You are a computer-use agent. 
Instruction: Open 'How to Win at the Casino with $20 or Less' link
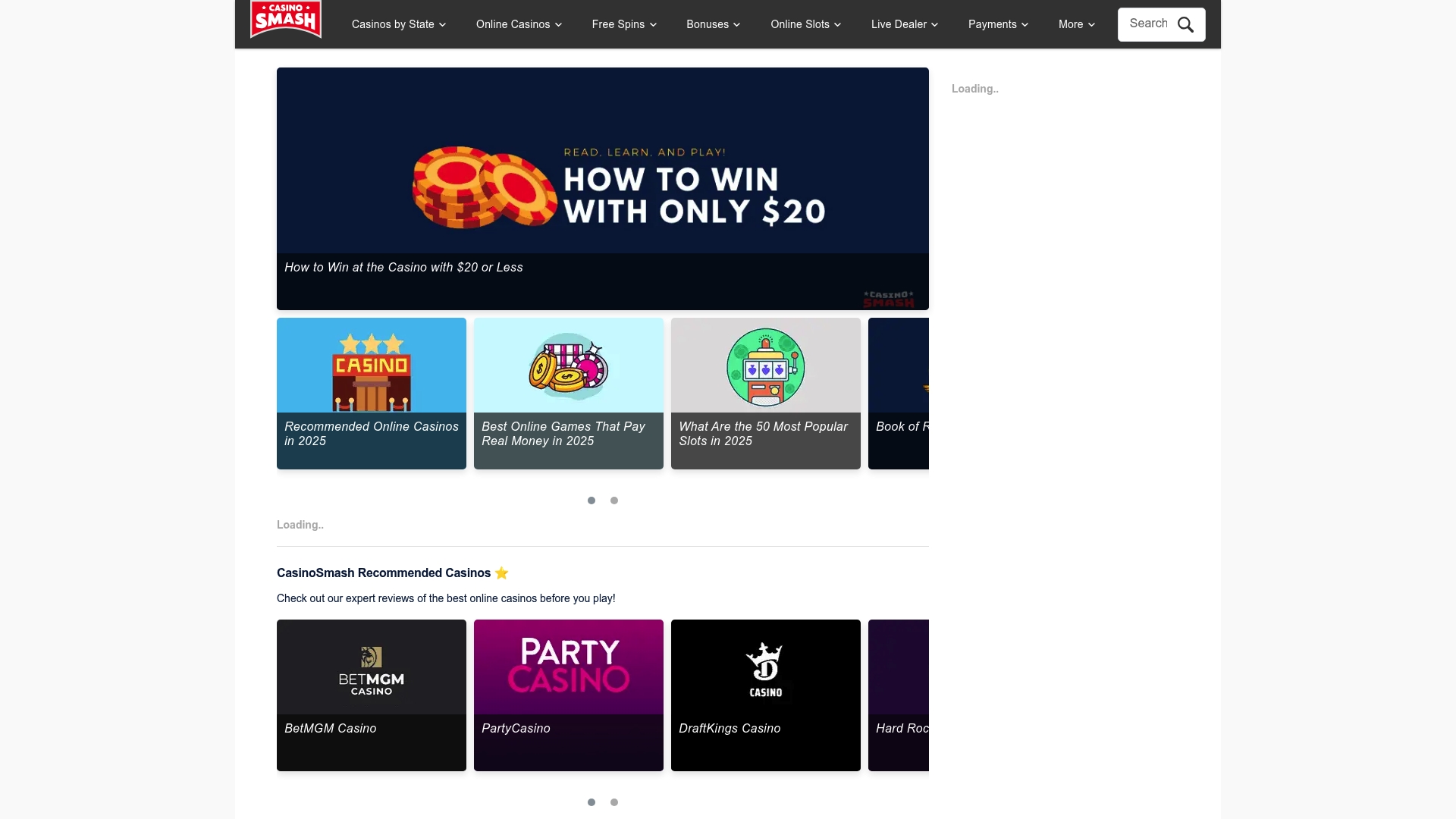click(403, 267)
